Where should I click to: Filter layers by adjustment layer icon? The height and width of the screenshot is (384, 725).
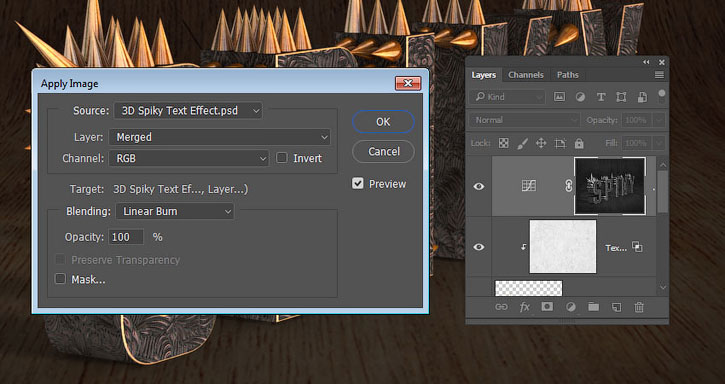tap(580, 97)
